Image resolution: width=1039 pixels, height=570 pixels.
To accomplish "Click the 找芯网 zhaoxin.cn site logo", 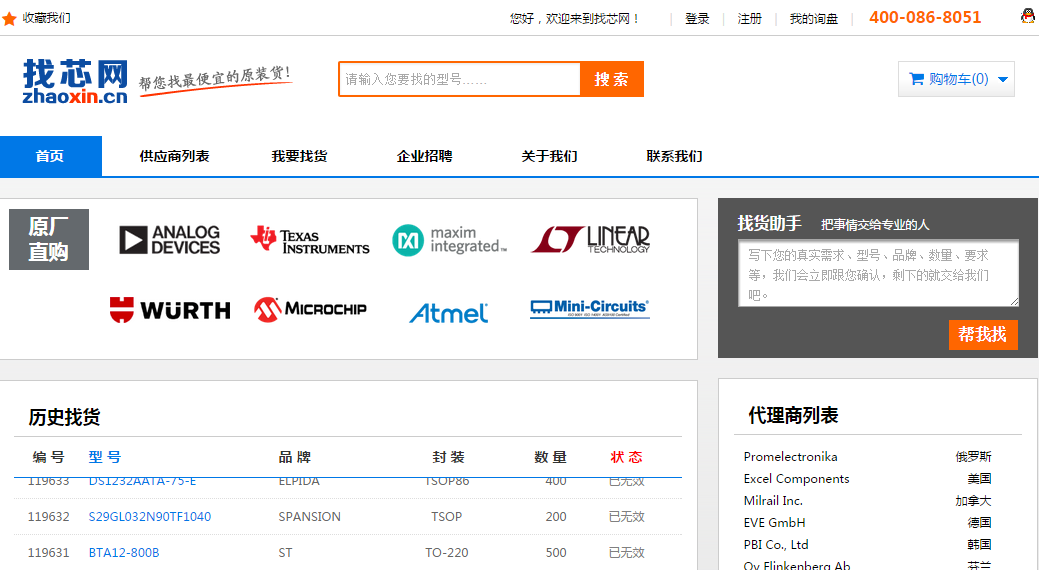I will click(75, 80).
